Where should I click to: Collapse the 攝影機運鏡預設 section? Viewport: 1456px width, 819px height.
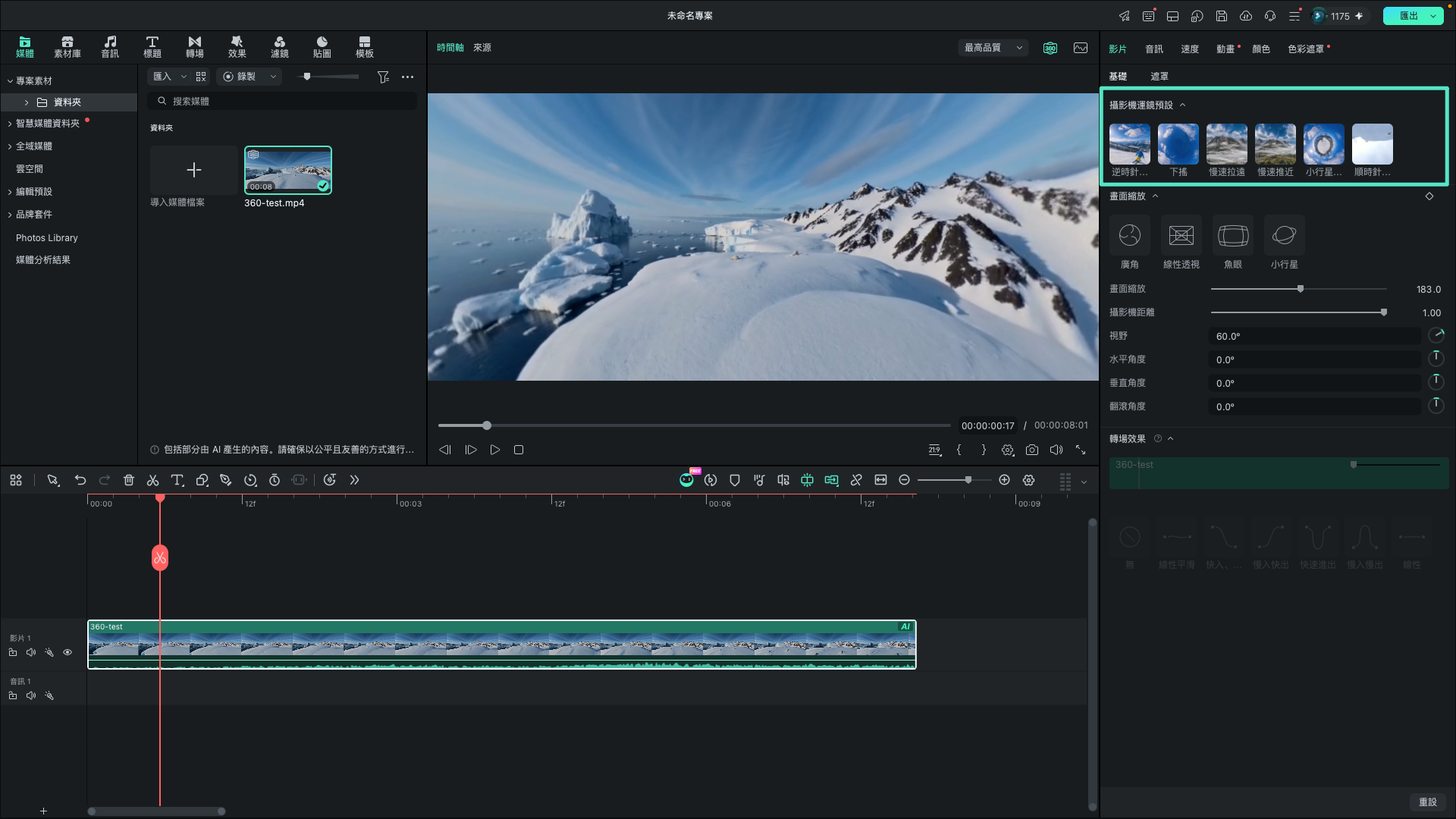point(1182,105)
